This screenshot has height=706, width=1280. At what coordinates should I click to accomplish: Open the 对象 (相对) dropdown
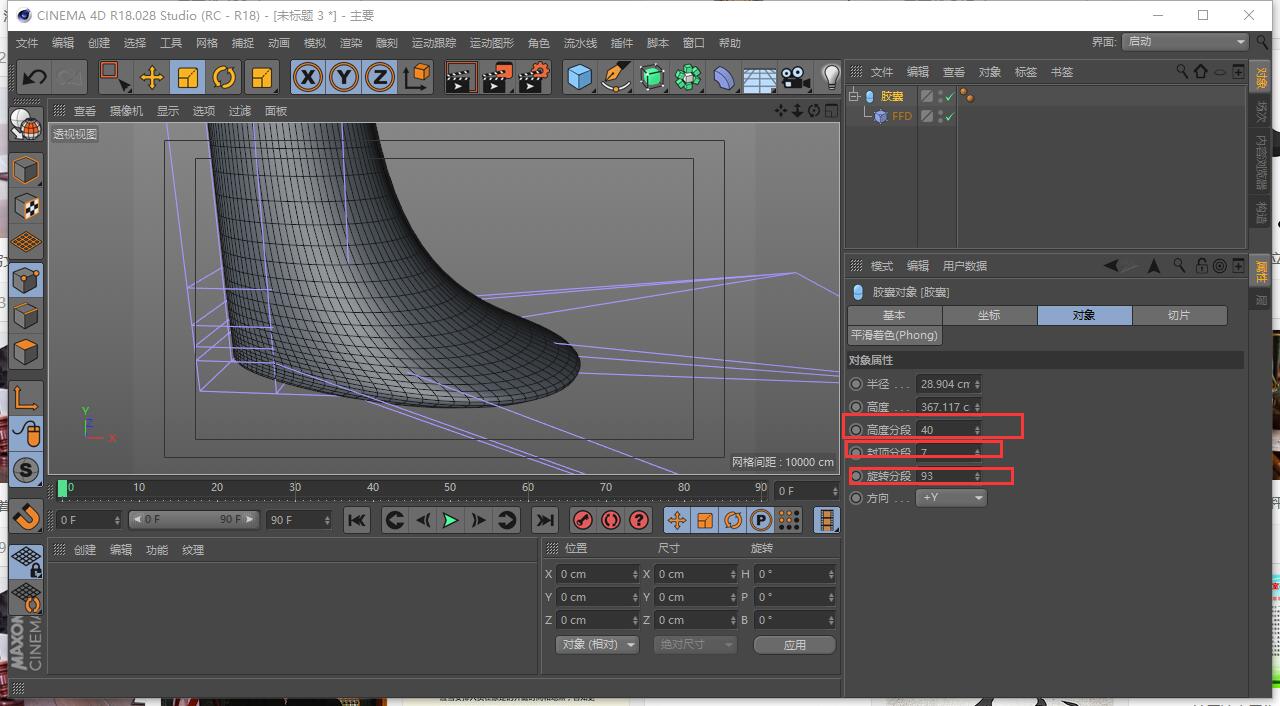point(597,645)
